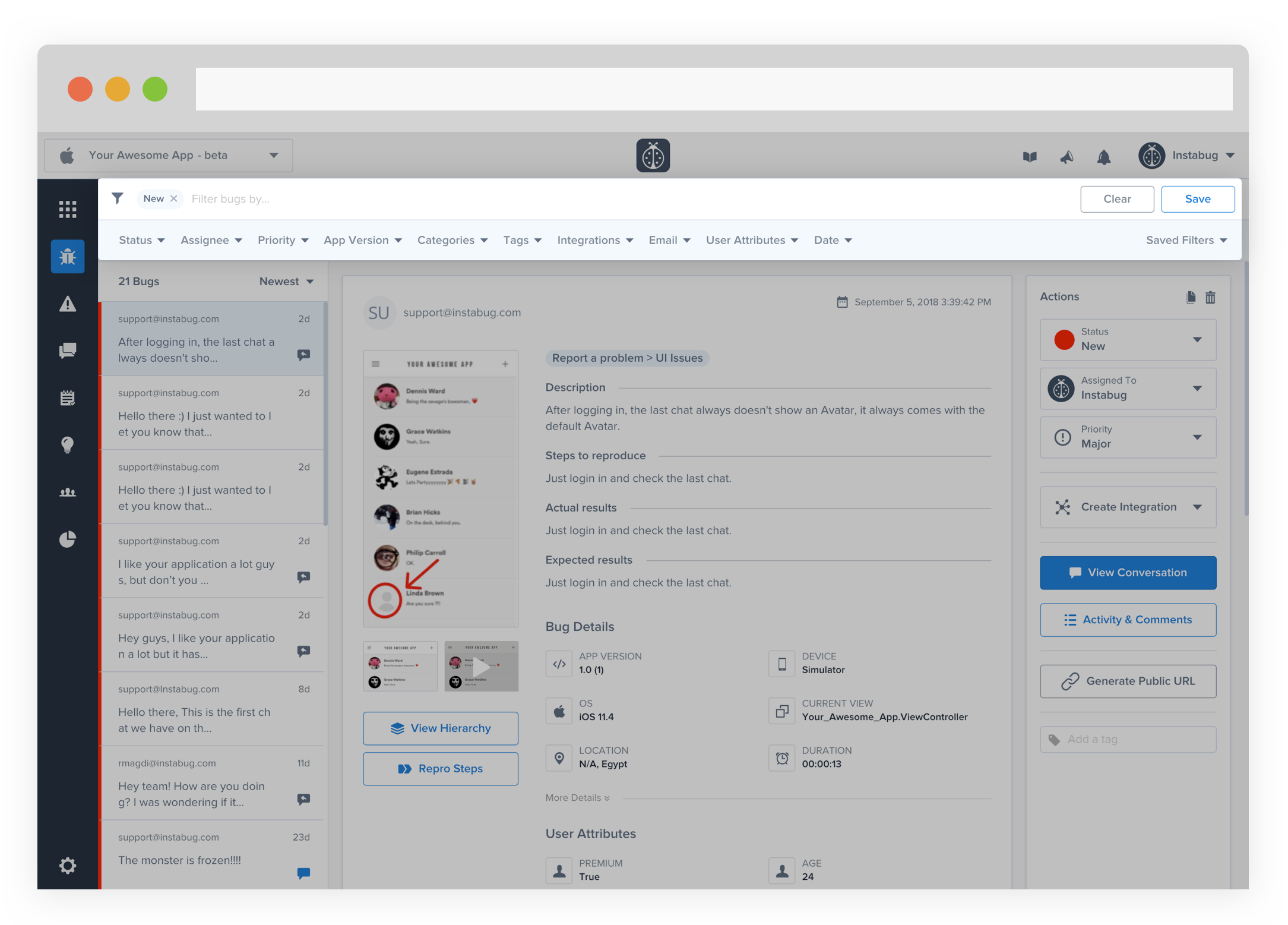The height and width of the screenshot is (925, 1288).
Task: Open the Chats icon in sidebar
Action: pos(68,351)
